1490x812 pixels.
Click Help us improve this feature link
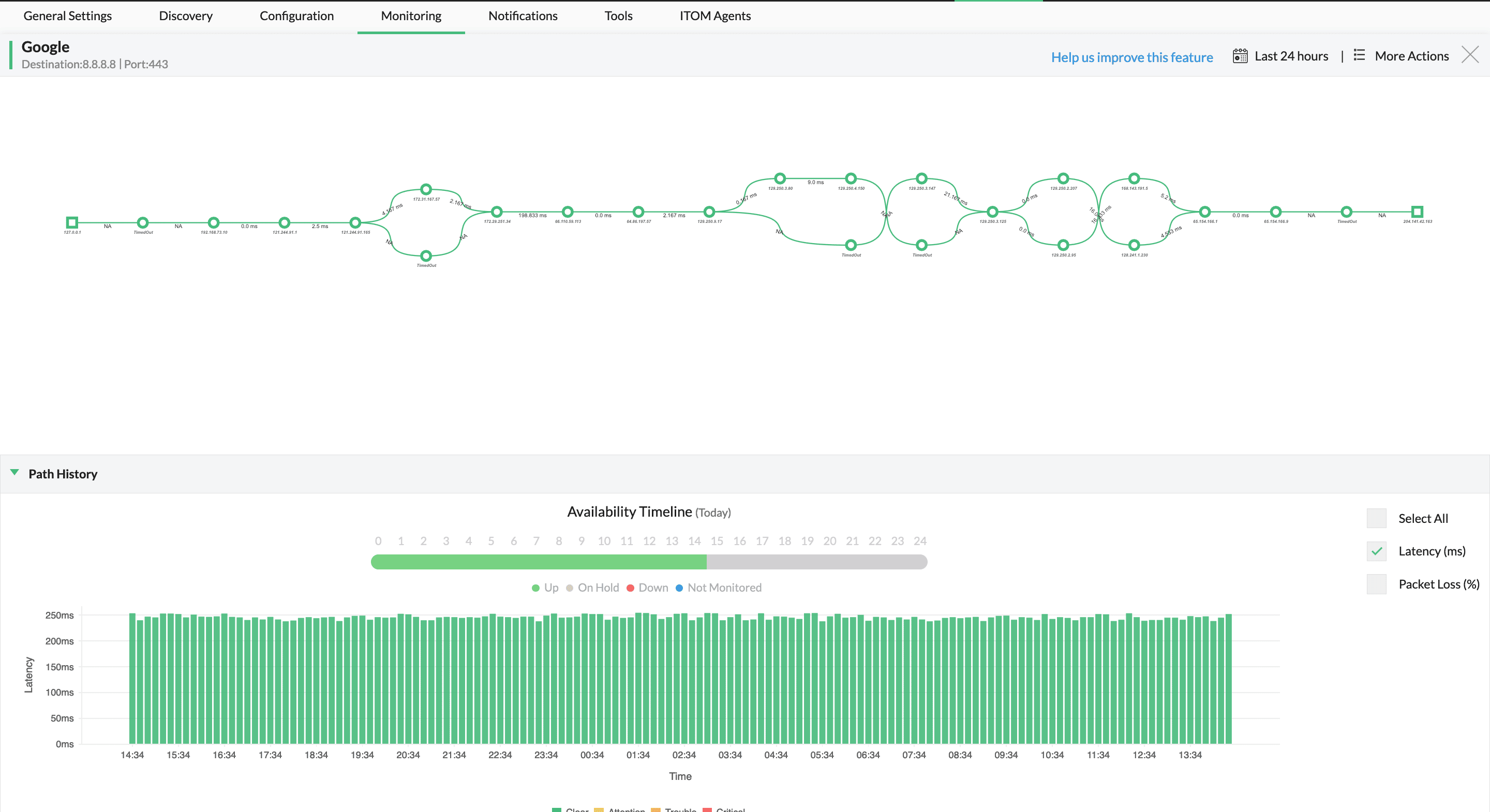[1132, 55]
